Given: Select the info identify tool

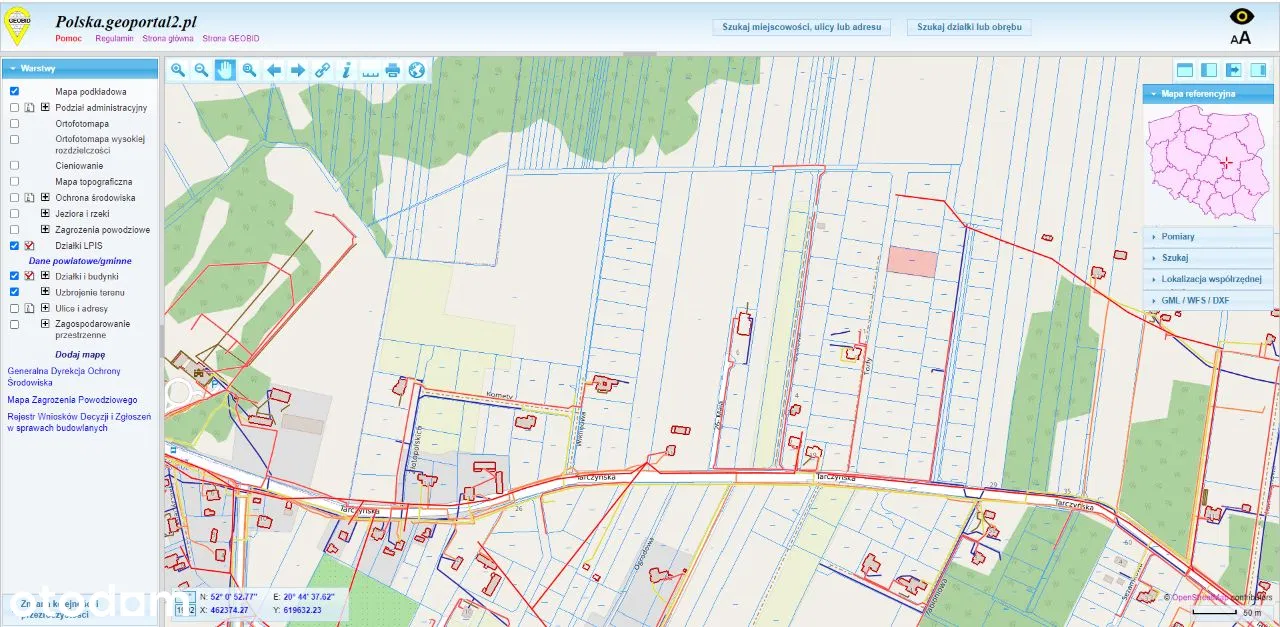Looking at the screenshot, I should pyautogui.click(x=346, y=70).
